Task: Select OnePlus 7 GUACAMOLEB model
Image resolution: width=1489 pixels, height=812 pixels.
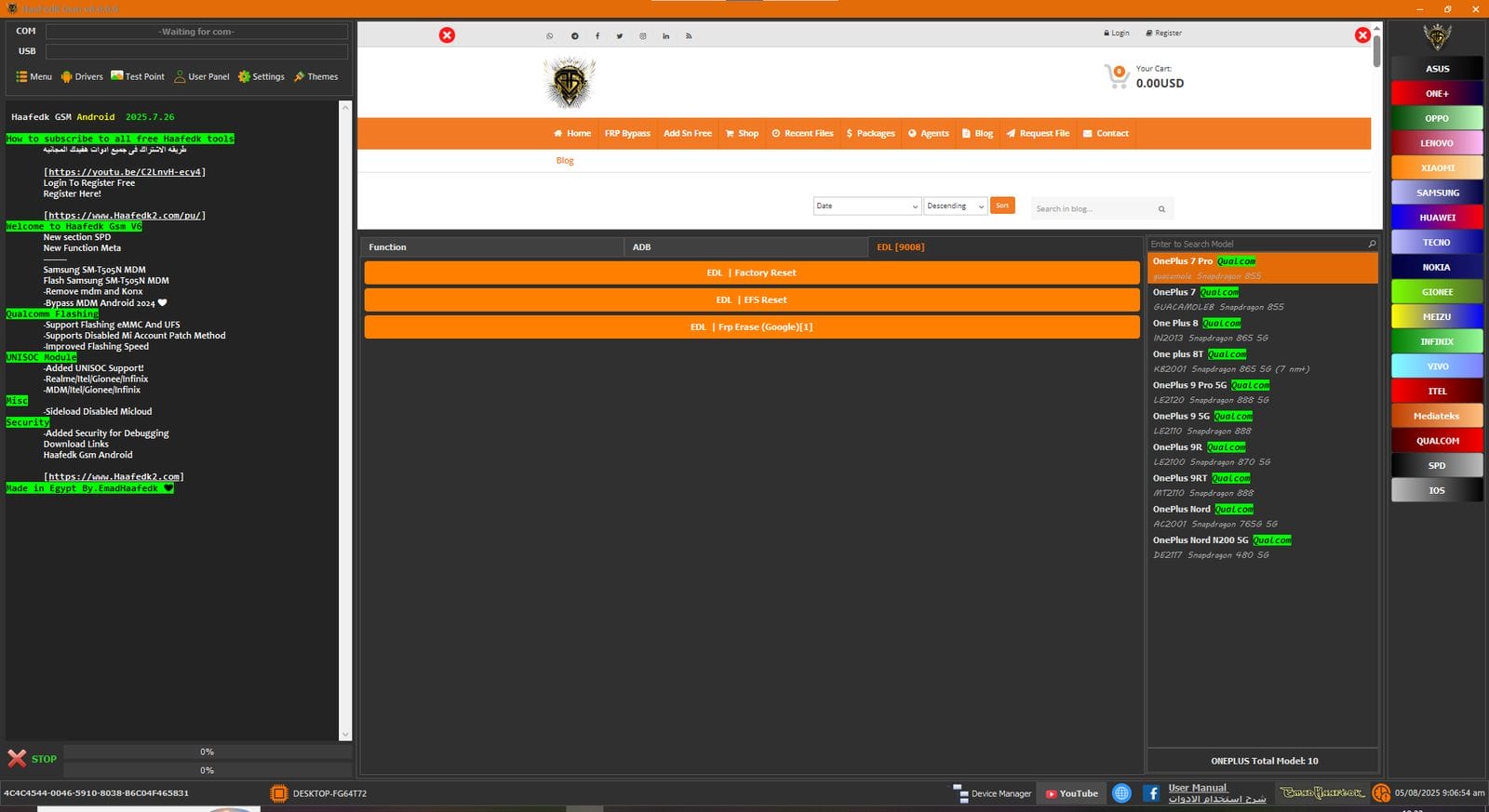Action: [x=1263, y=300]
